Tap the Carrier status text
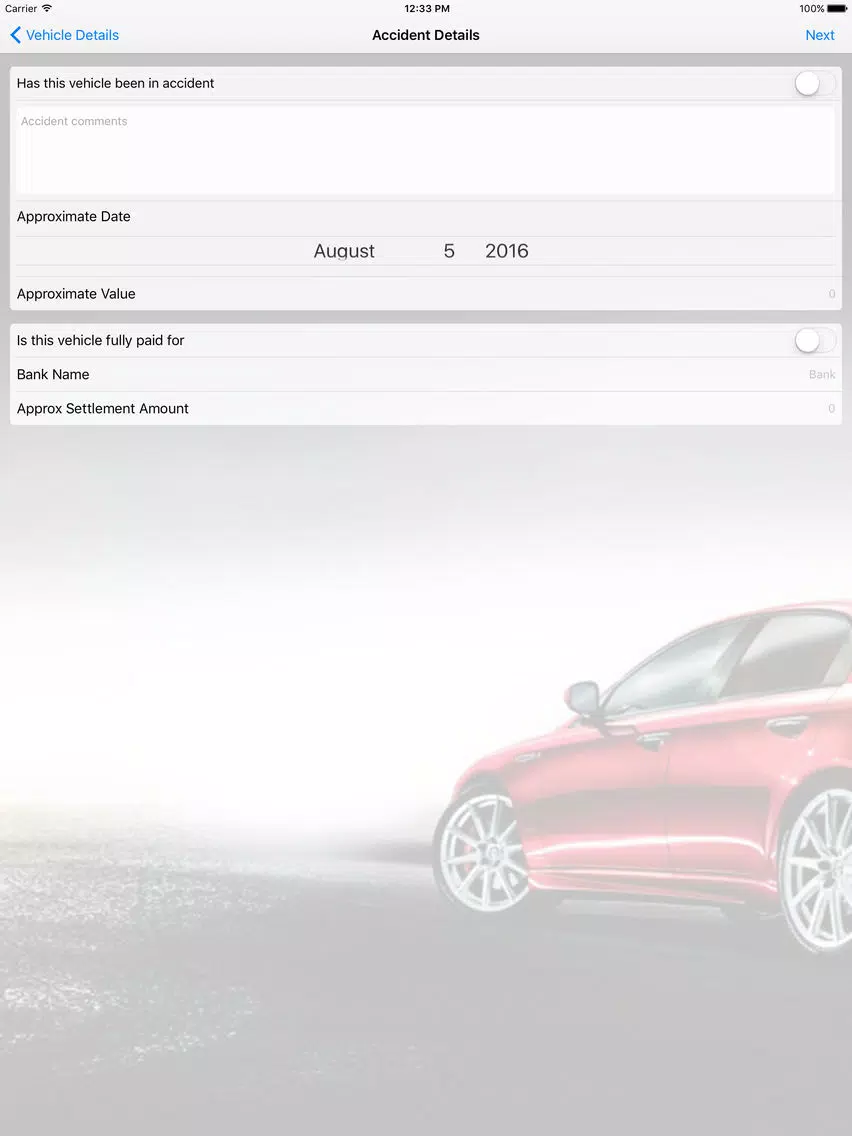This screenshot has width=852, height=1136. point(21,9)
